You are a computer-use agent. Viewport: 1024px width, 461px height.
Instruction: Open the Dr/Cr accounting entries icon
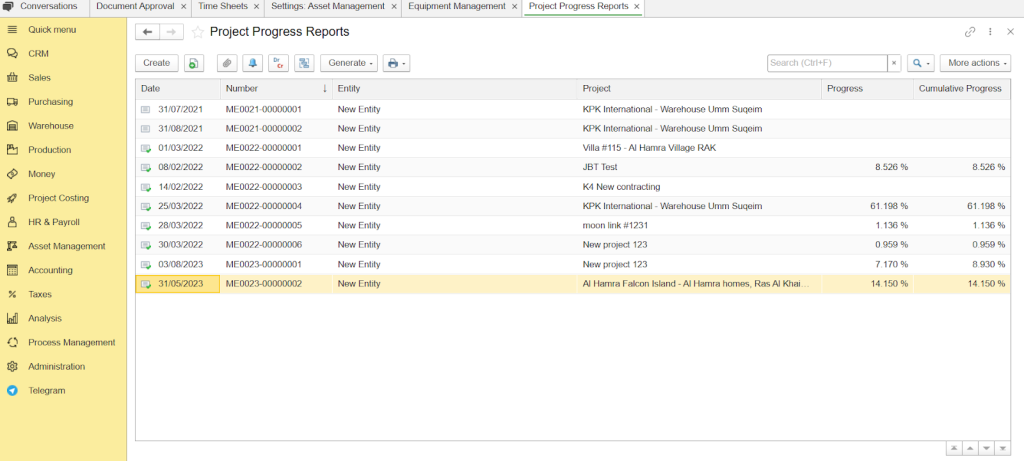[x=279, y=63]
